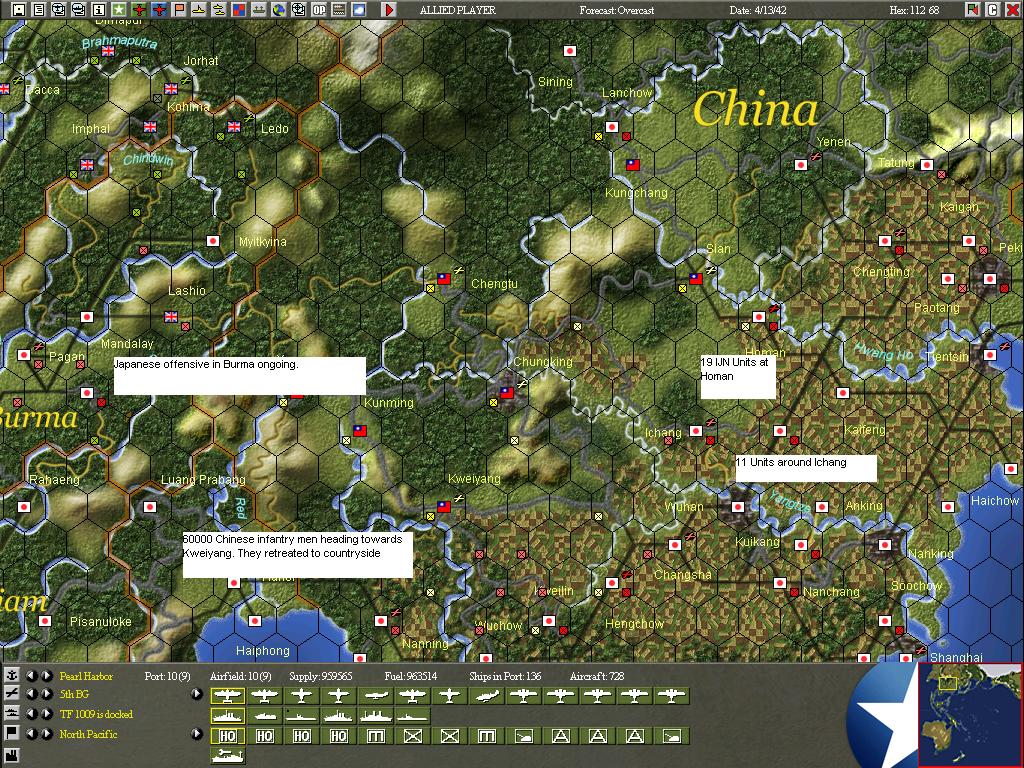Click the world minimap thumbnail
Screen dimensions: 1024x768
tap(969, 714)
